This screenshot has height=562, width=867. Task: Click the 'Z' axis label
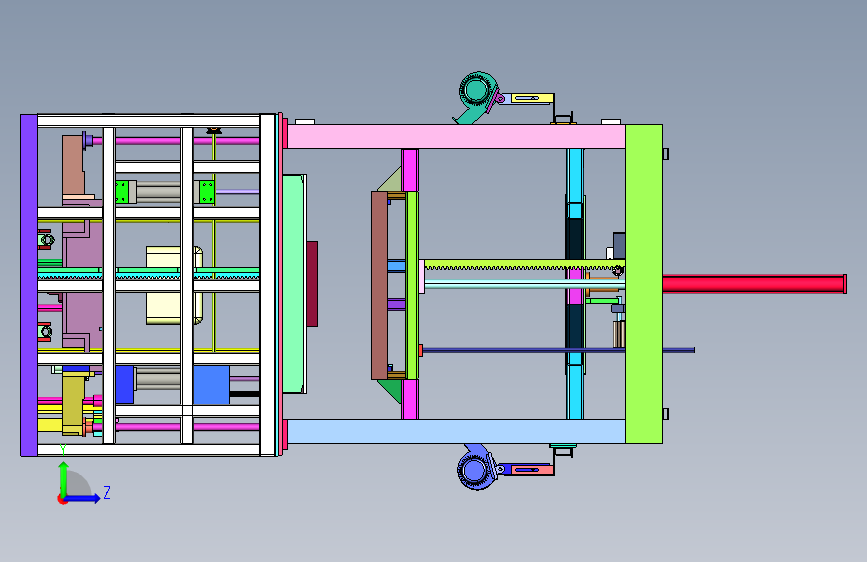[x=107, y=492]
